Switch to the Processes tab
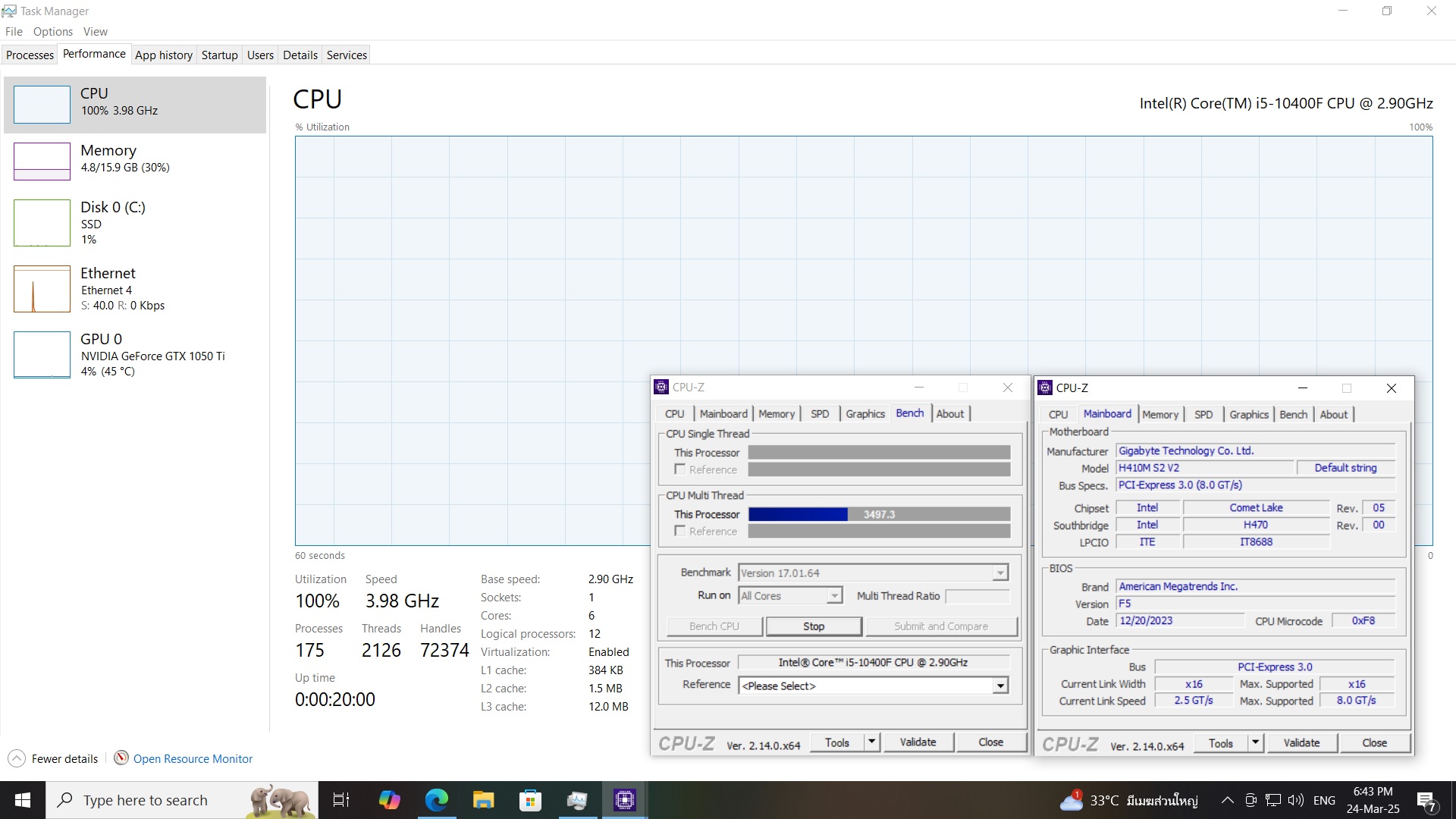Viewport: 1456px width, 819px height. [x=30, y=55]
